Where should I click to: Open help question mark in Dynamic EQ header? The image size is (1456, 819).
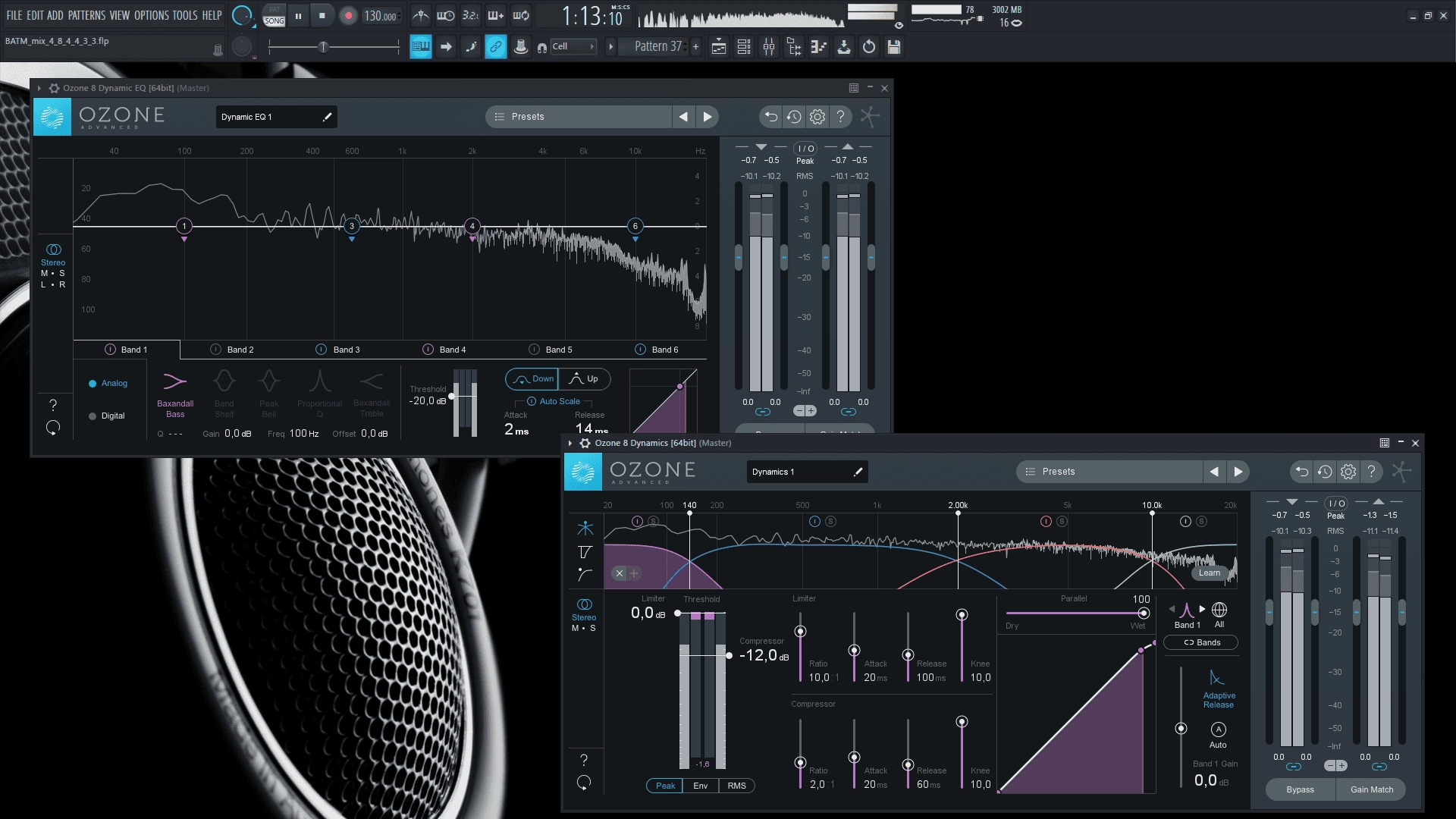pyautogui.click(x=840, y=117)
